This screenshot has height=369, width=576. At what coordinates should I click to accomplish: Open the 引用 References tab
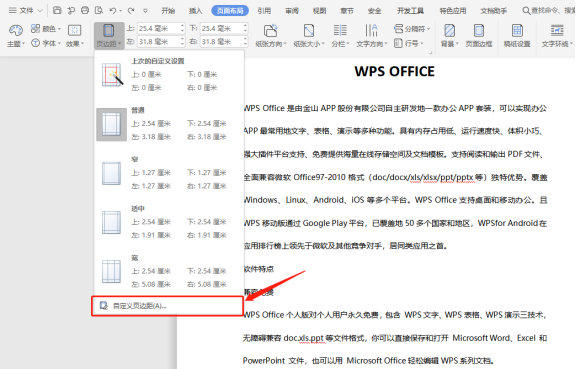(264, 11)
